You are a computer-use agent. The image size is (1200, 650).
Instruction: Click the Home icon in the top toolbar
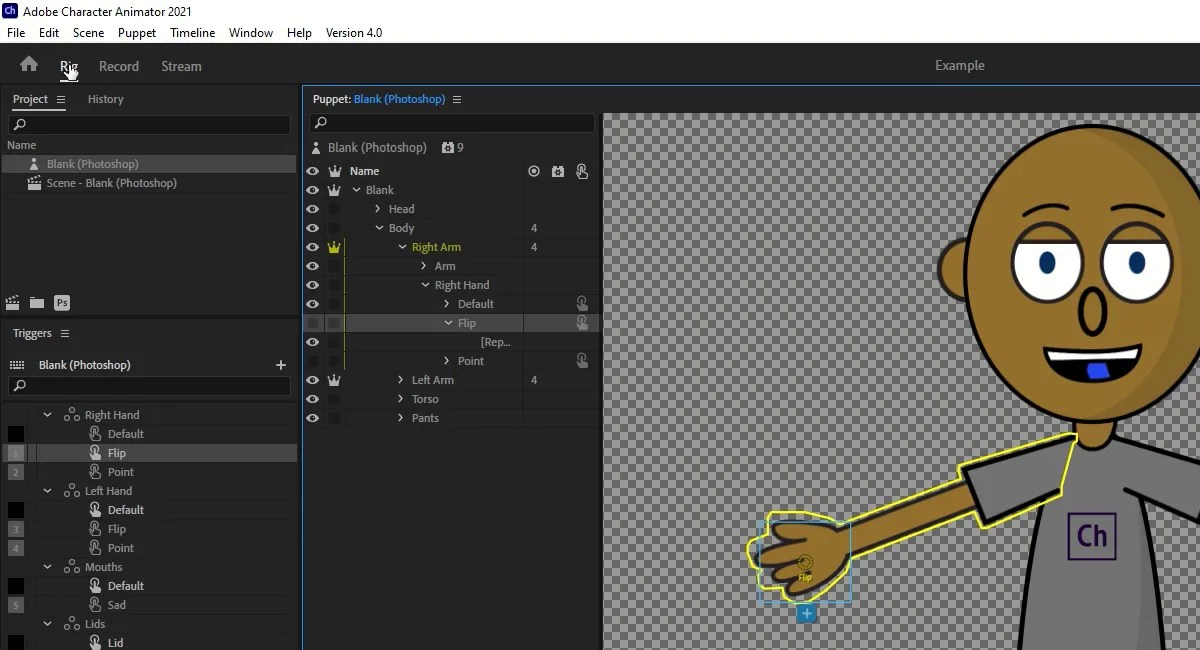pos(27,64)
